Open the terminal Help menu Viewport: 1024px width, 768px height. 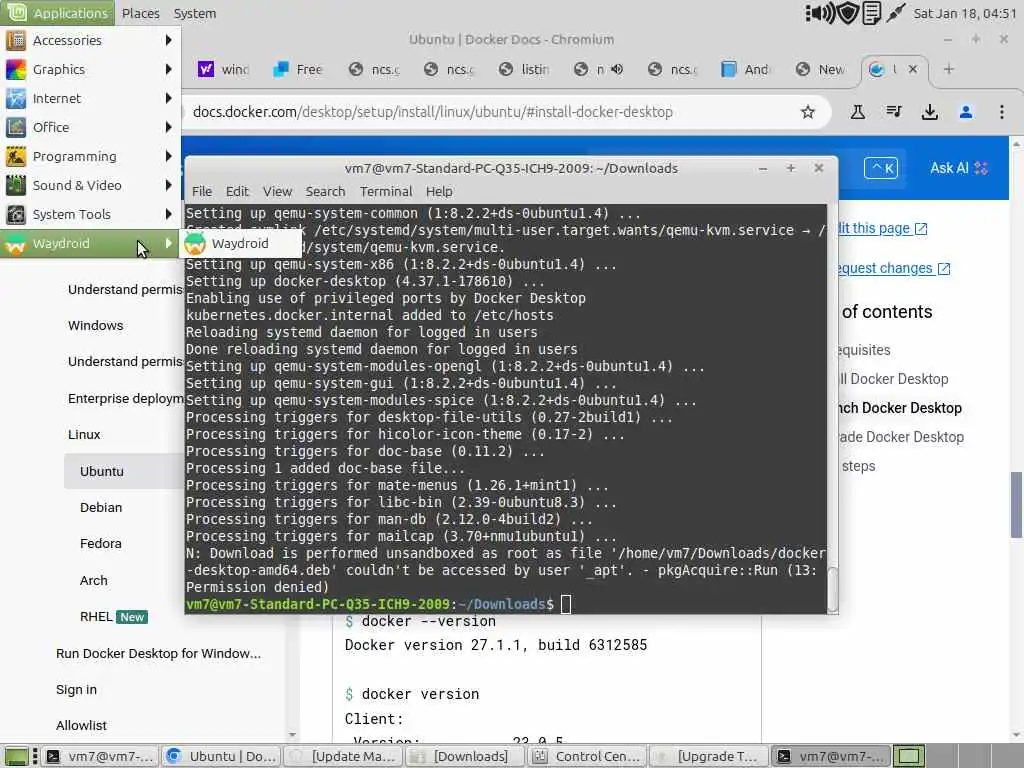439,191
